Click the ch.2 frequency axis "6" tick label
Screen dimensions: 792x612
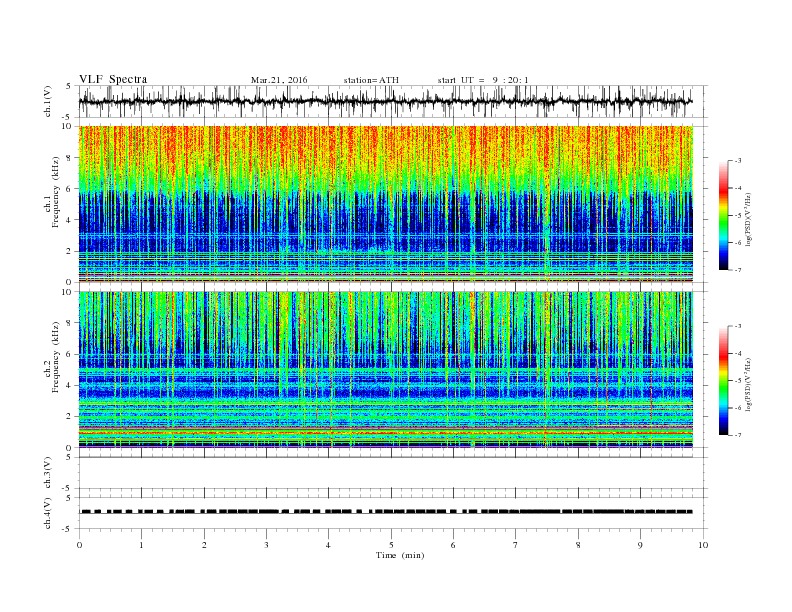[x=69, y=354]
